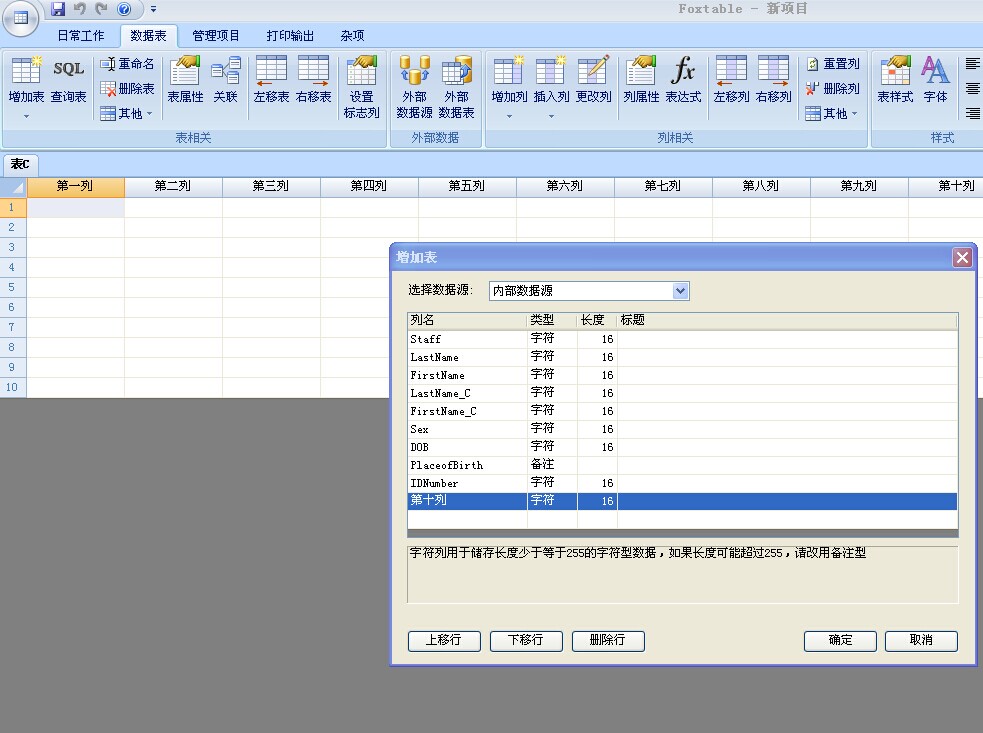This screenshot has height=733, width=983.
Task: Open 外部数据表 tool
Action: (x=456, y=87)
